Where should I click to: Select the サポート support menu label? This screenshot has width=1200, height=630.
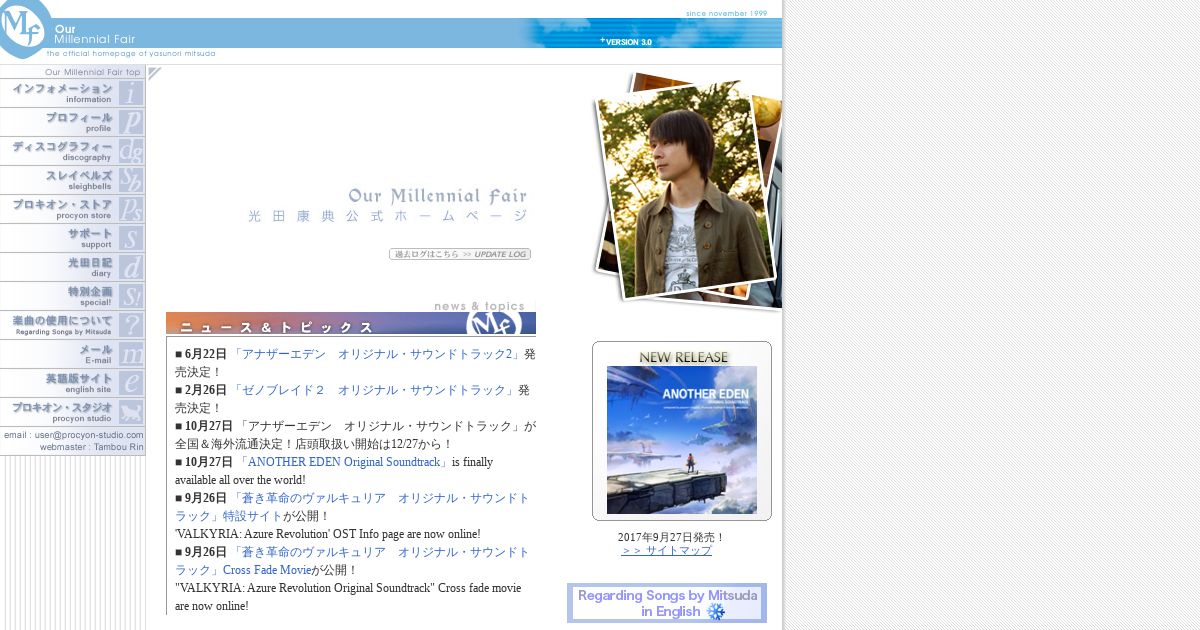click(90, 238)
